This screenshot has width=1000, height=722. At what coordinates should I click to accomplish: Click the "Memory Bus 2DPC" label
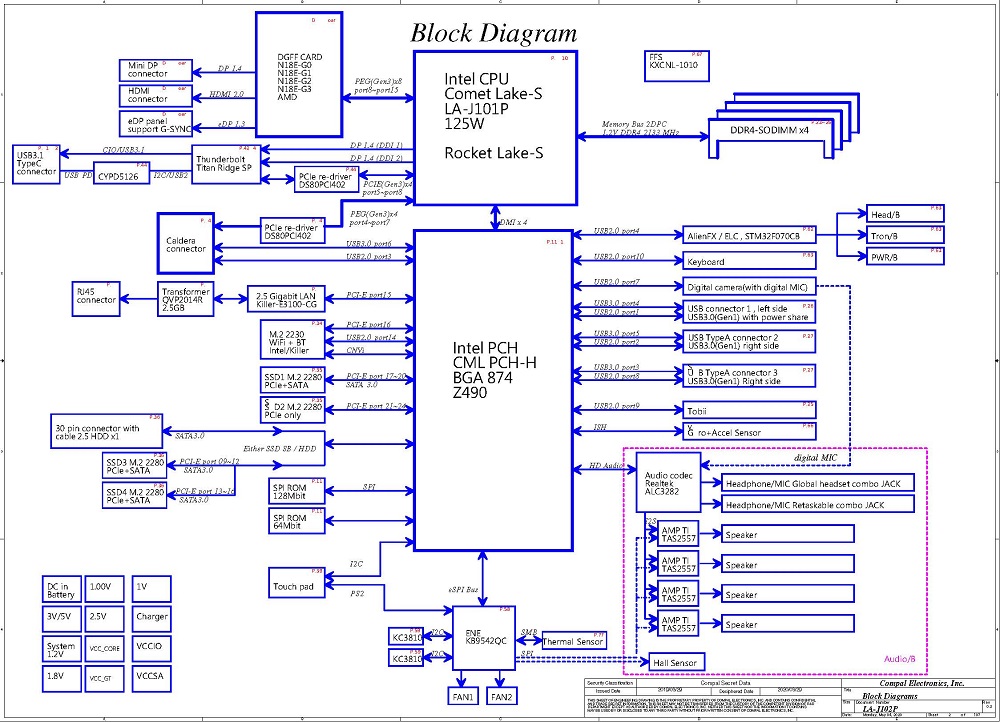[635, 124]
